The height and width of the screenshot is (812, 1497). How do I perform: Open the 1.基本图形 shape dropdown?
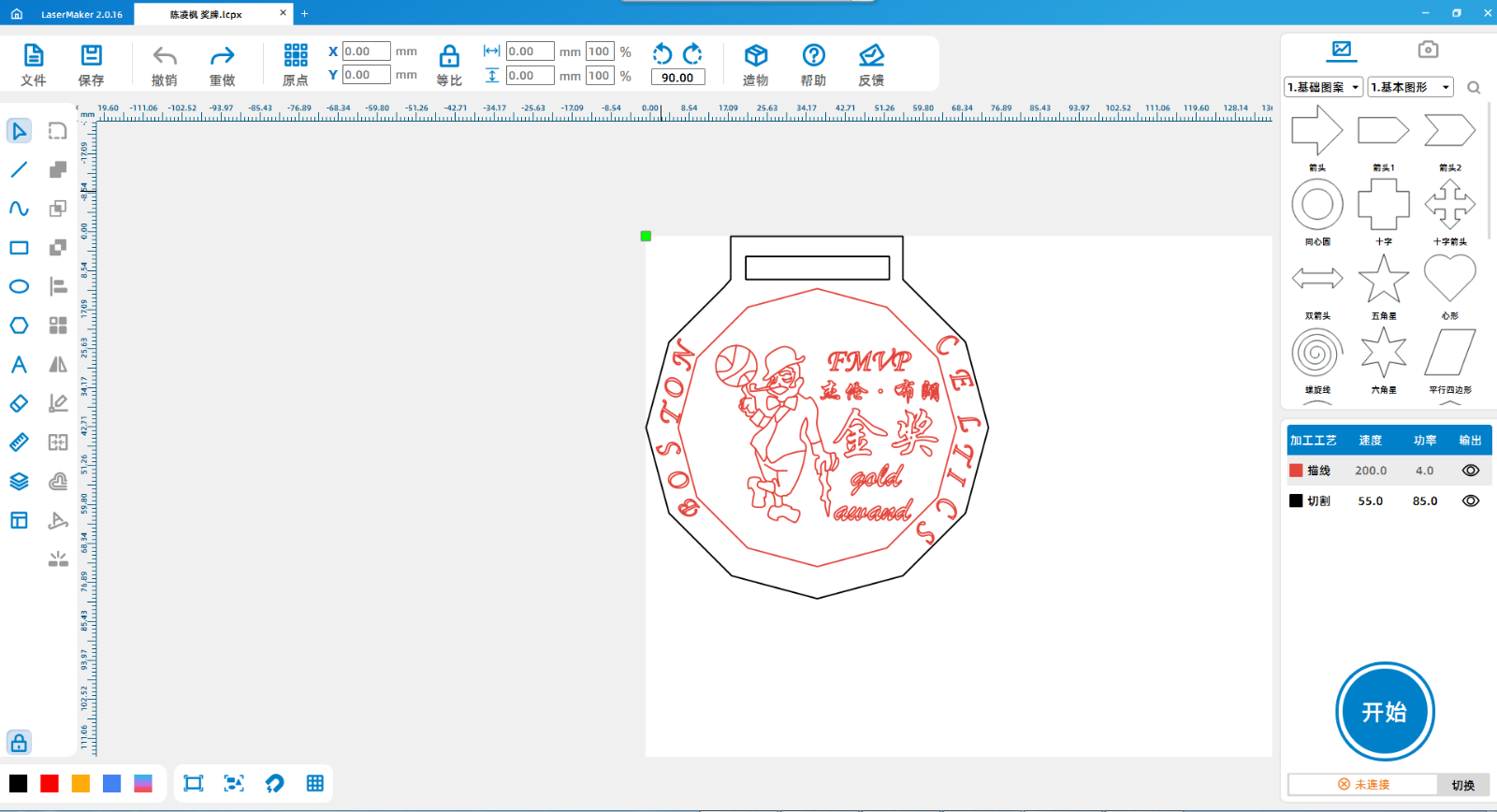coord(1410,87)
